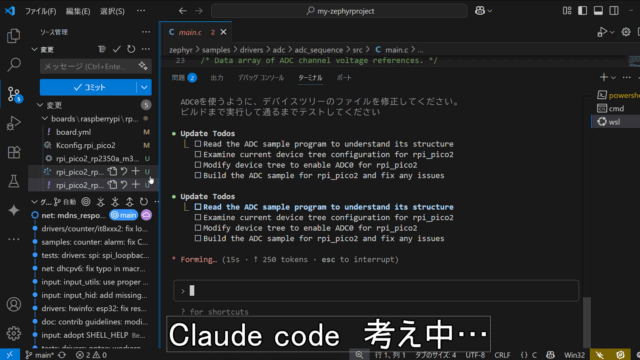Click the graph target circle icon
Viewport: 640px width, 360px height.
pos(86,202)
